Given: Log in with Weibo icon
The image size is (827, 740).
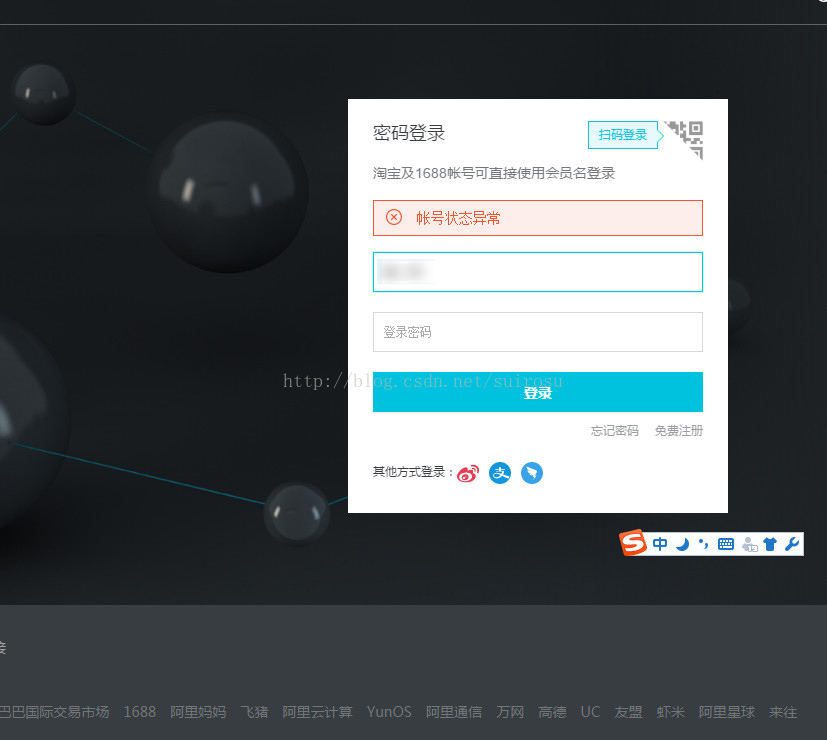Looking at the screenshot, I should (468, 473).
